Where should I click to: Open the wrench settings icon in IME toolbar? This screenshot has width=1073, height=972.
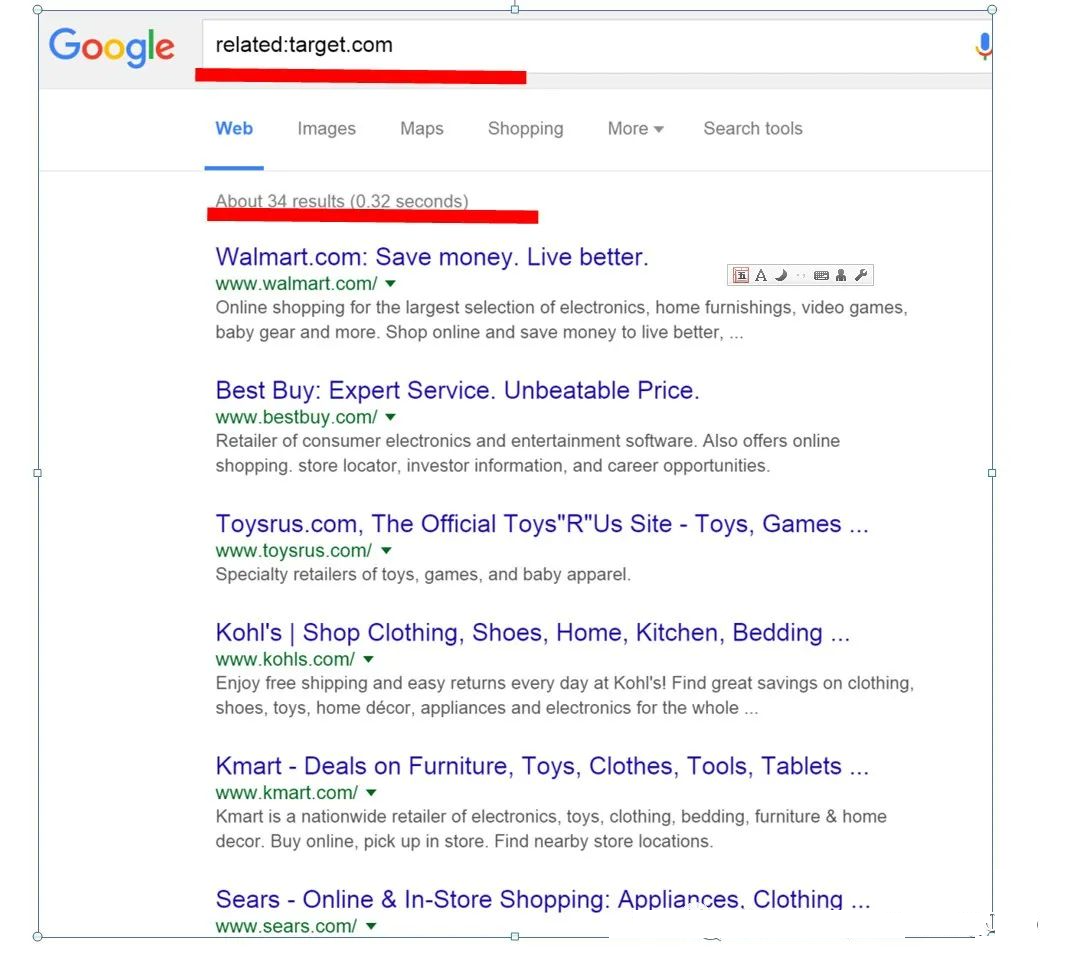coord(861,276)
